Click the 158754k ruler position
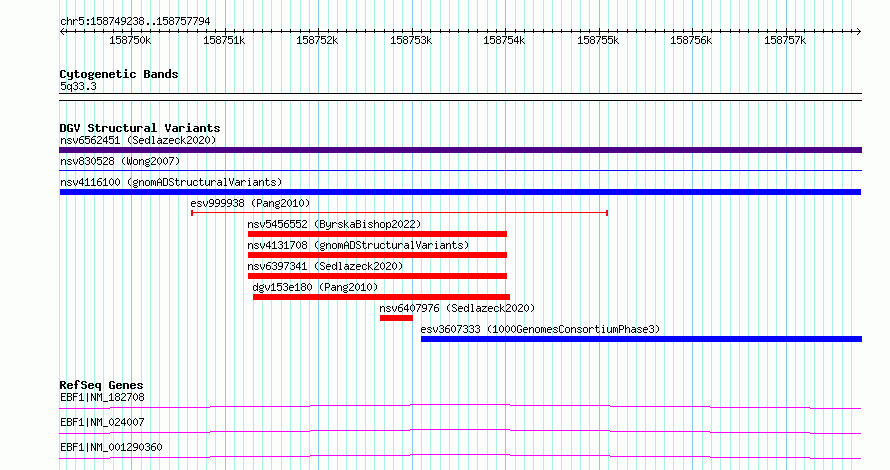Viewport: 890px width, 470px height. pos(505,40)
